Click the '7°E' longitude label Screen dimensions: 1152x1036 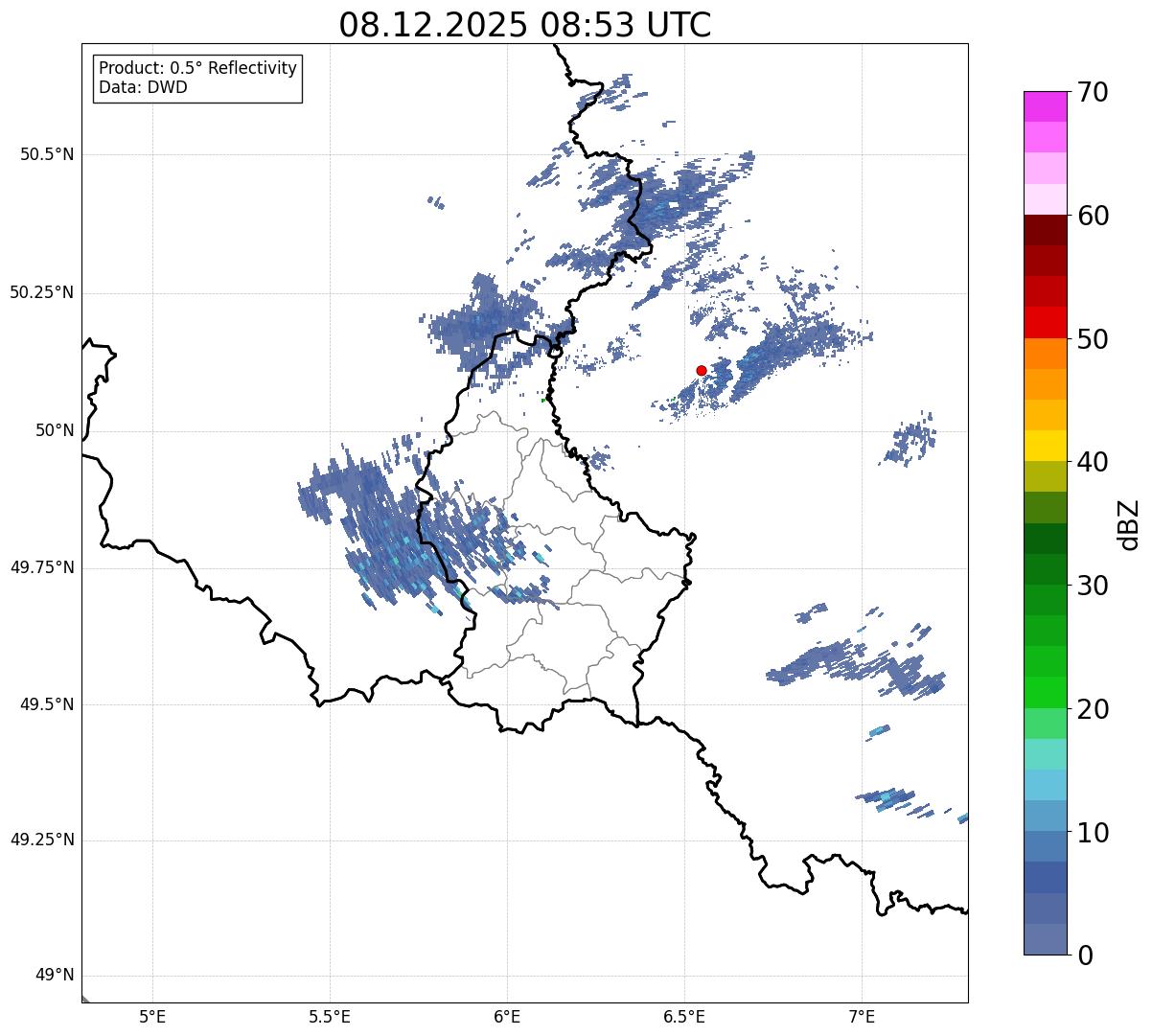[862, 1016]
